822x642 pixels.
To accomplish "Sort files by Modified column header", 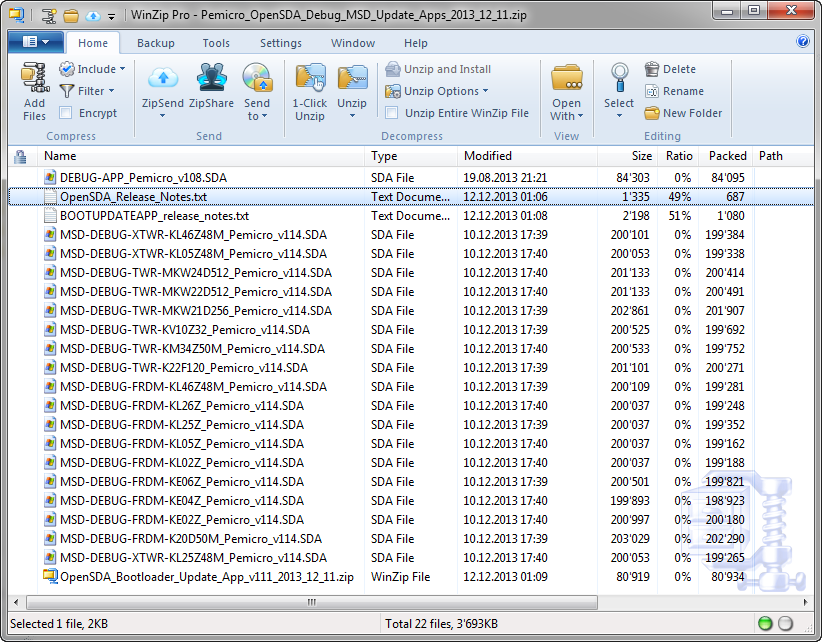I will click(x=488, y=156).
